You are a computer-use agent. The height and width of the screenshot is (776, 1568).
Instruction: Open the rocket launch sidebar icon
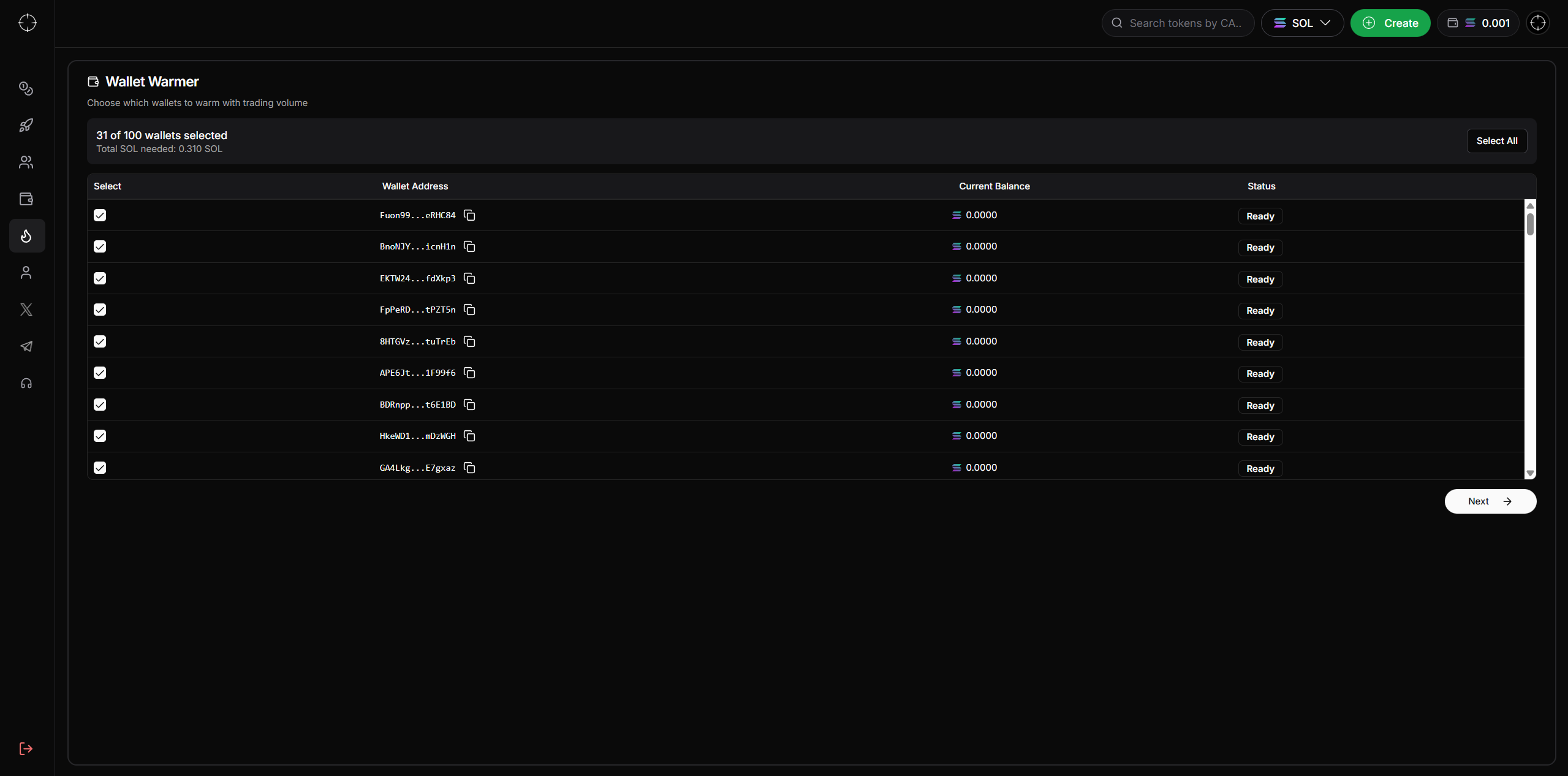pos(26,126)
